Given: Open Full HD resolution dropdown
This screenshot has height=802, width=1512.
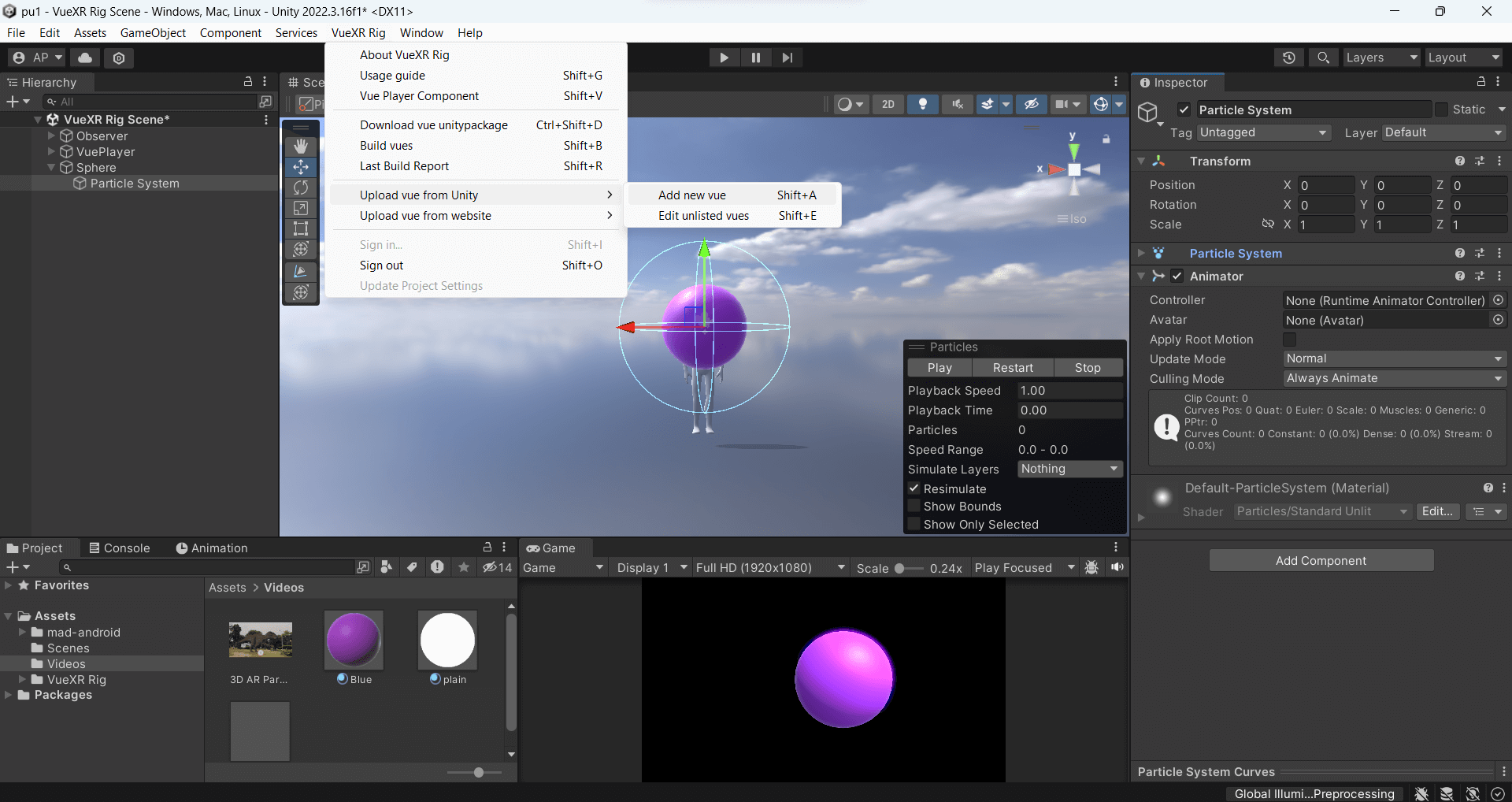Looking at the screenshot, I should [x=769, y=567].
